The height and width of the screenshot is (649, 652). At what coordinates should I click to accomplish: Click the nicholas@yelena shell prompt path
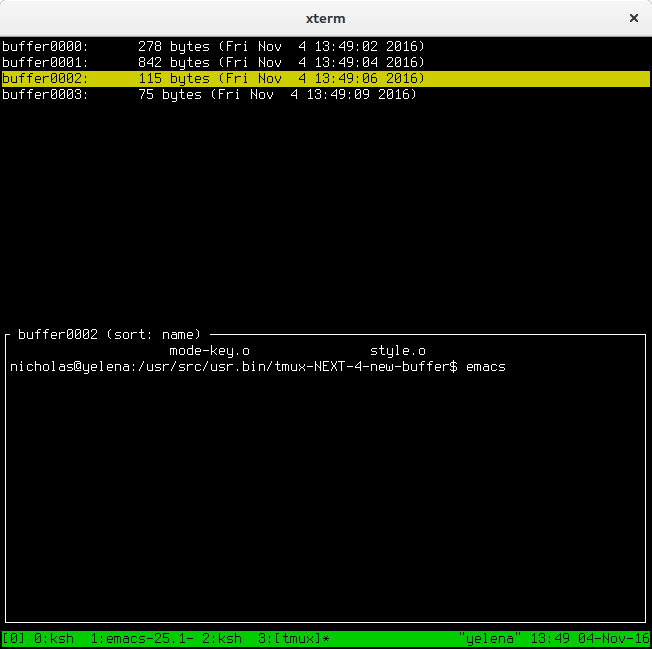[x=234, y=367]
